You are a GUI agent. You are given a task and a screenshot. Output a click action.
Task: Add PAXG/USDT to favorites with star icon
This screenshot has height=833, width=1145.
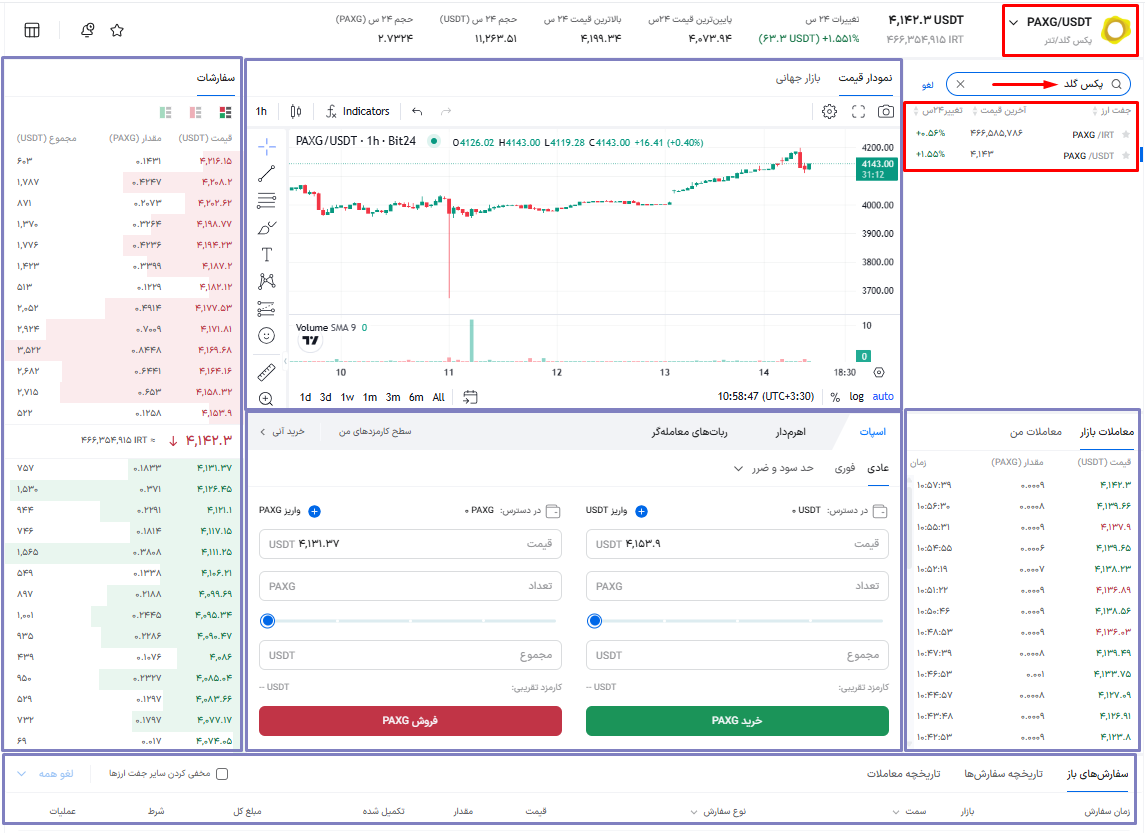coord(117,30)
